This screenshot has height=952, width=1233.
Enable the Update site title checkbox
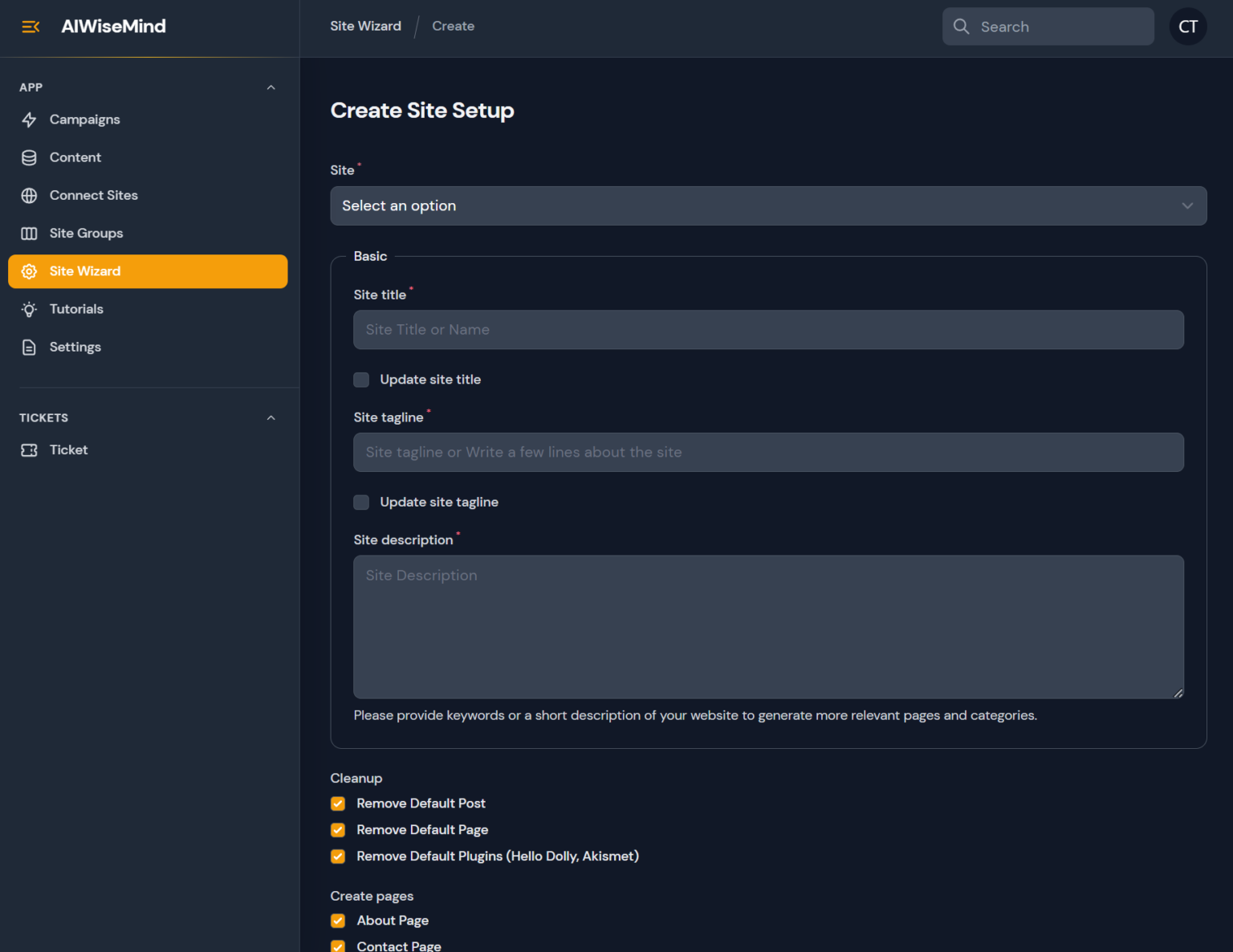pyautogui.click(x=361, y=380)
